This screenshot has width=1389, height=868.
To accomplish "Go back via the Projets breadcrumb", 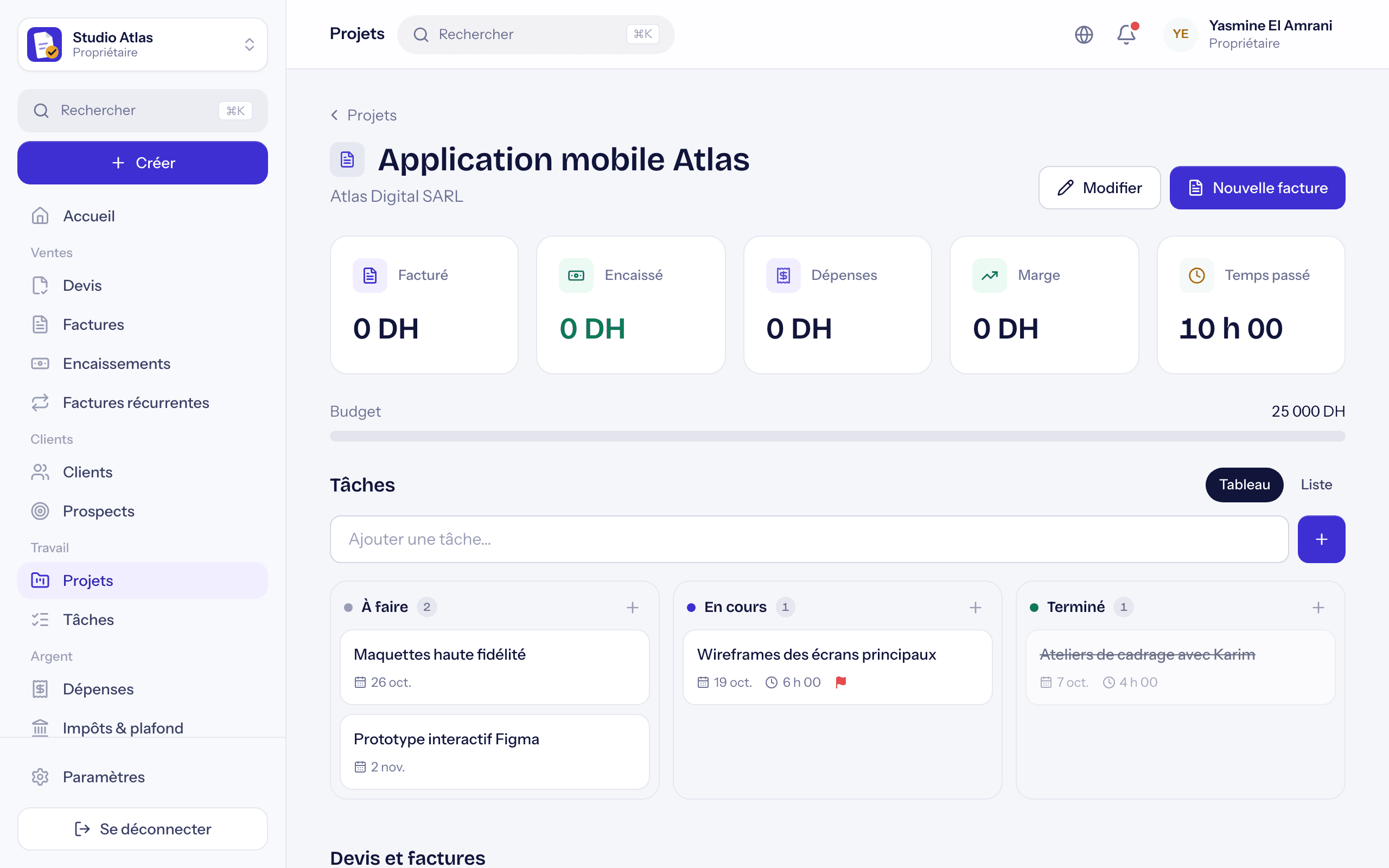I will 364,116.
